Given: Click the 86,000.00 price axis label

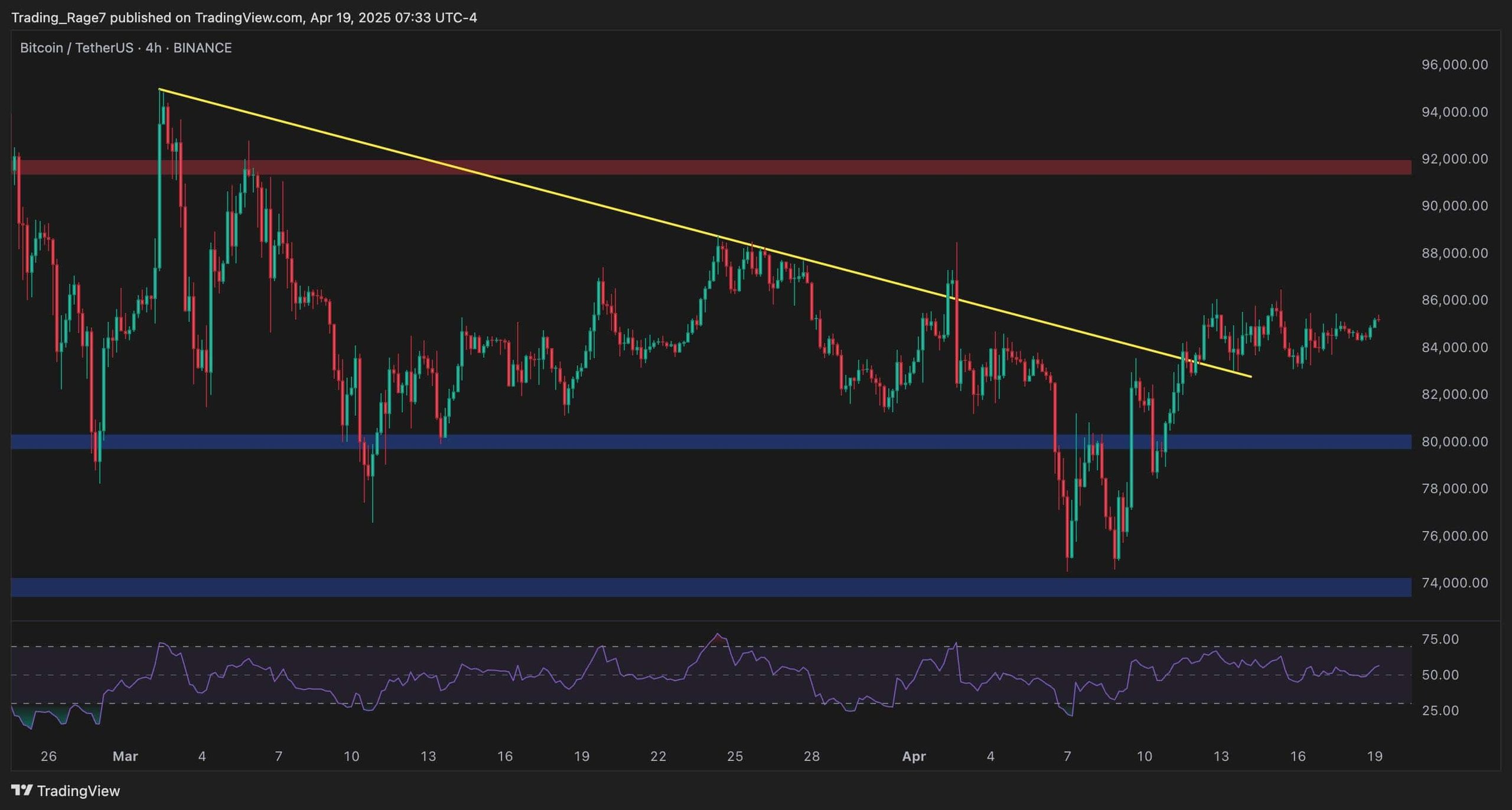Looking at the screenshot, I should coord(1454,300).
